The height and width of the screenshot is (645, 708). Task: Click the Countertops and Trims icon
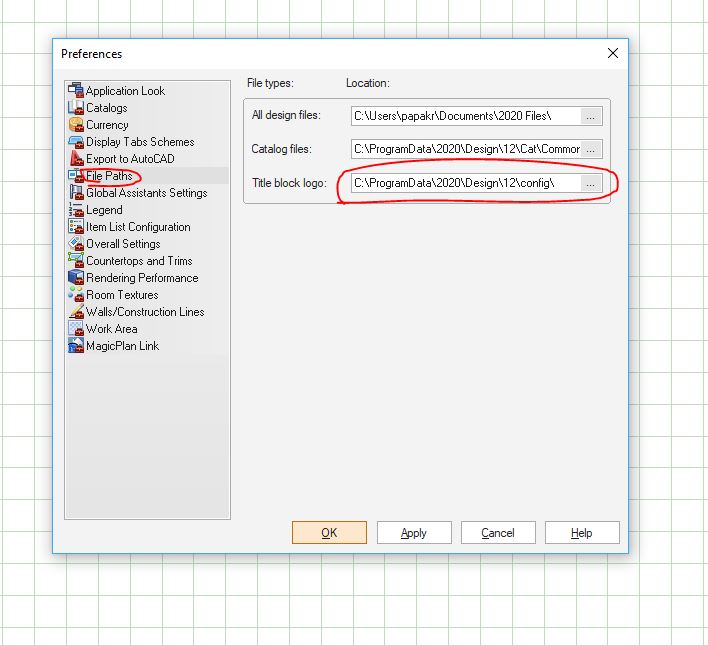click(76, 261)
